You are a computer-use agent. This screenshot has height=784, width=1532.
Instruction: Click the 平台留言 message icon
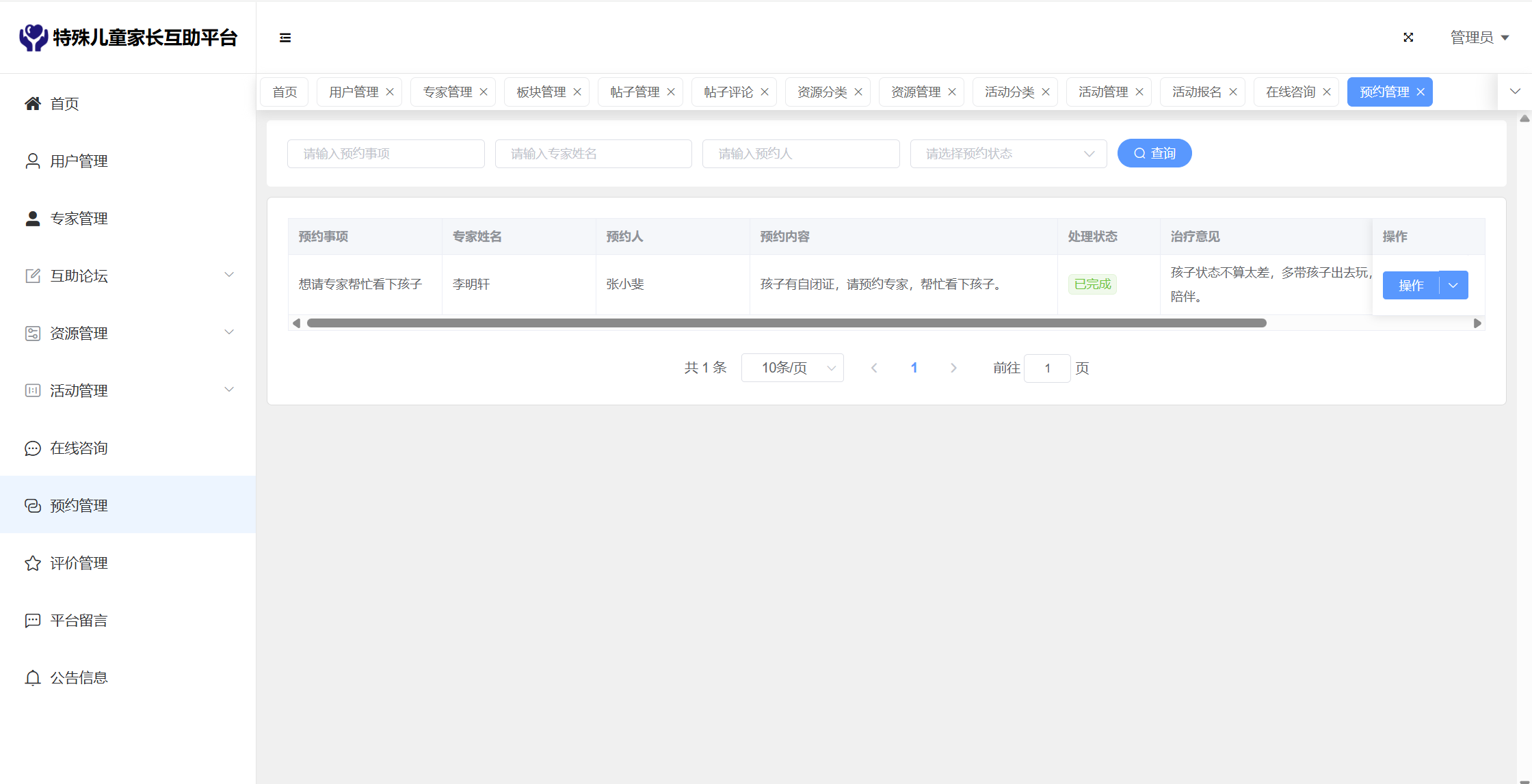coord(32,621)
